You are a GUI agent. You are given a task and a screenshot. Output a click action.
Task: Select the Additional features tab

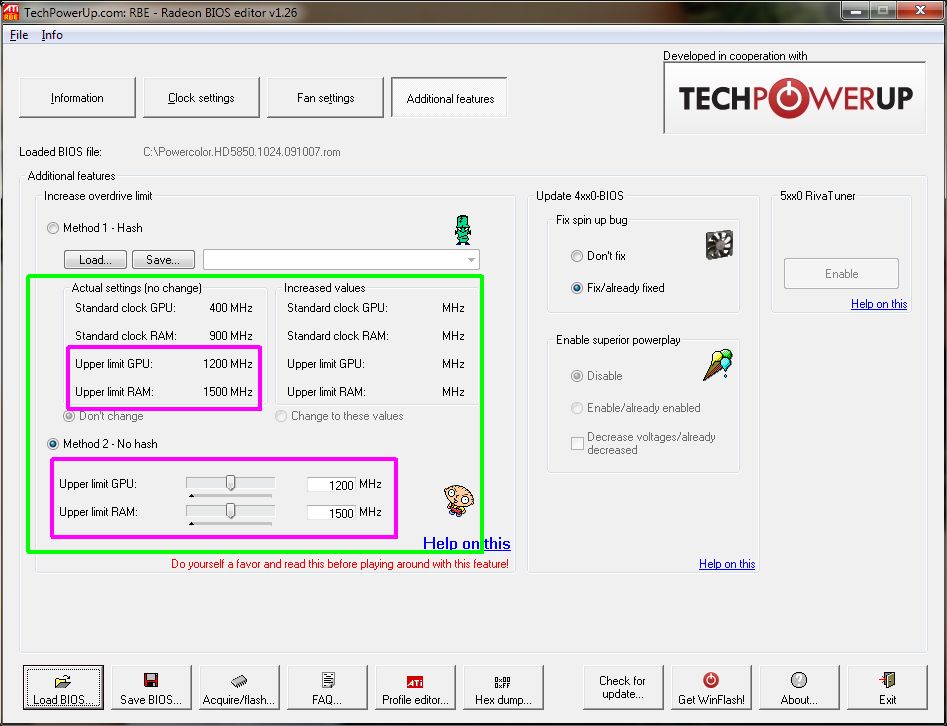450,98
